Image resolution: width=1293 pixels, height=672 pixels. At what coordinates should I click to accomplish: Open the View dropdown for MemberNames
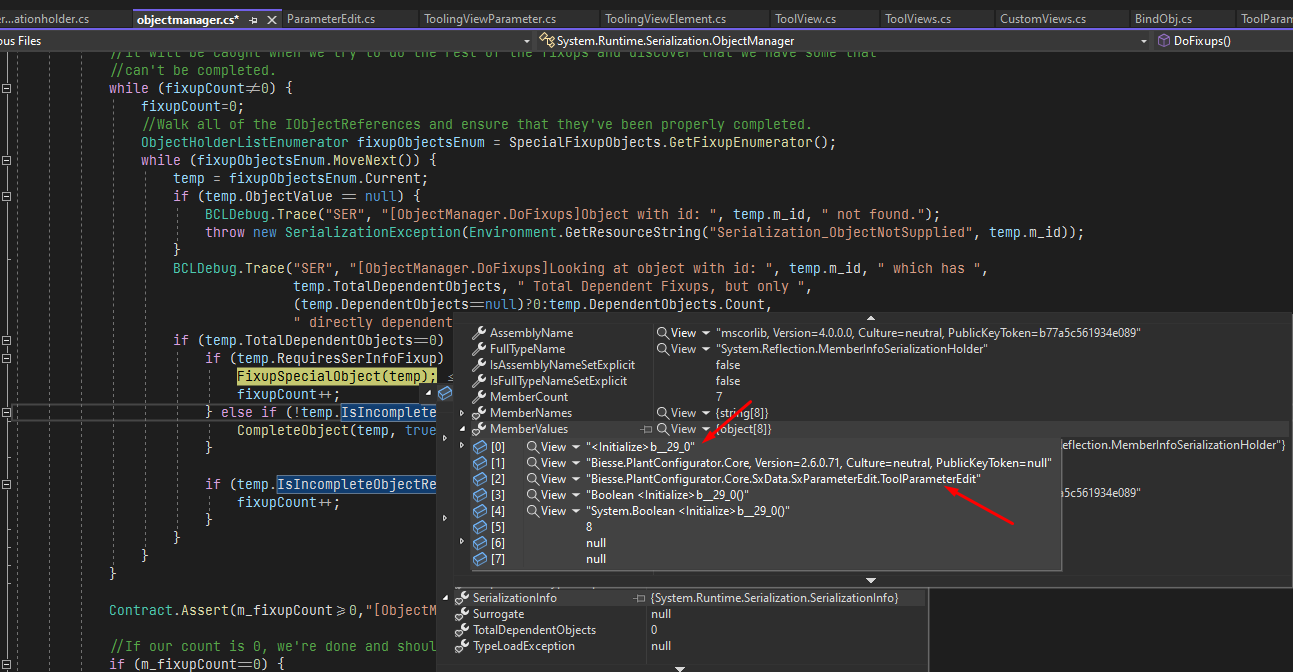click(x=705, y=413)
